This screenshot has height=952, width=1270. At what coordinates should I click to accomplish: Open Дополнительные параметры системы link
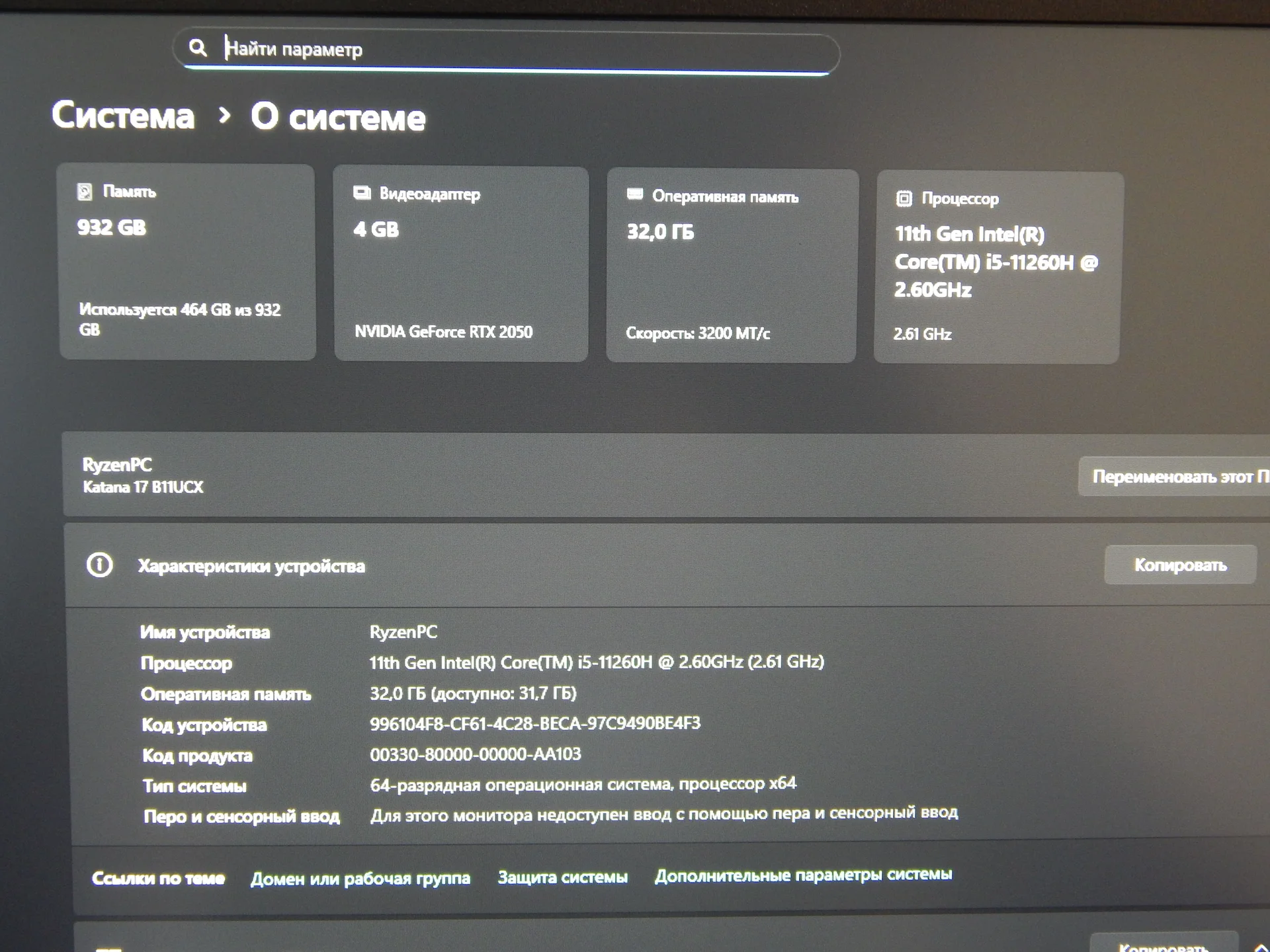tap(804, 875)
